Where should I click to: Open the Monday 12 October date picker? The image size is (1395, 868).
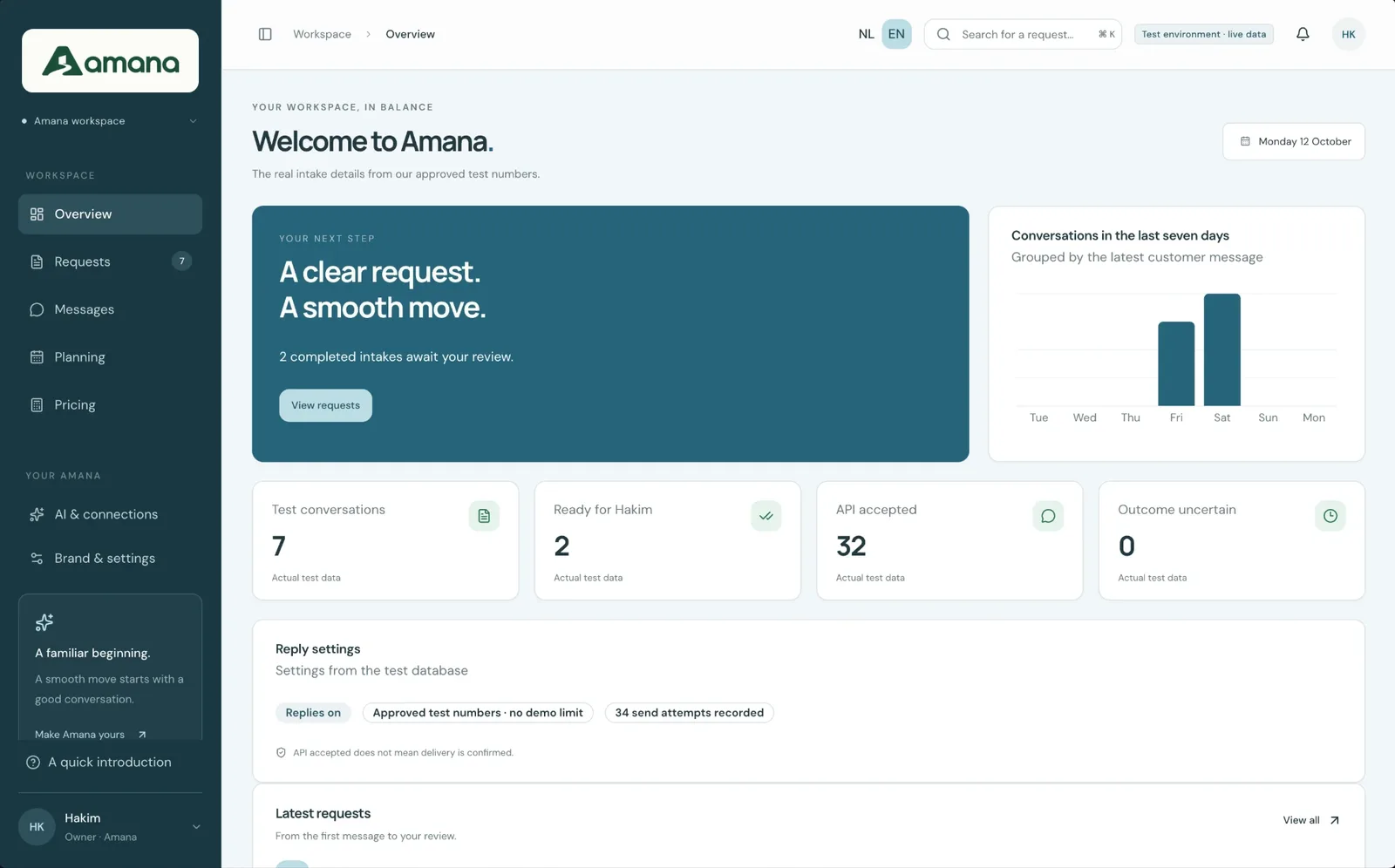(1294, 141)
